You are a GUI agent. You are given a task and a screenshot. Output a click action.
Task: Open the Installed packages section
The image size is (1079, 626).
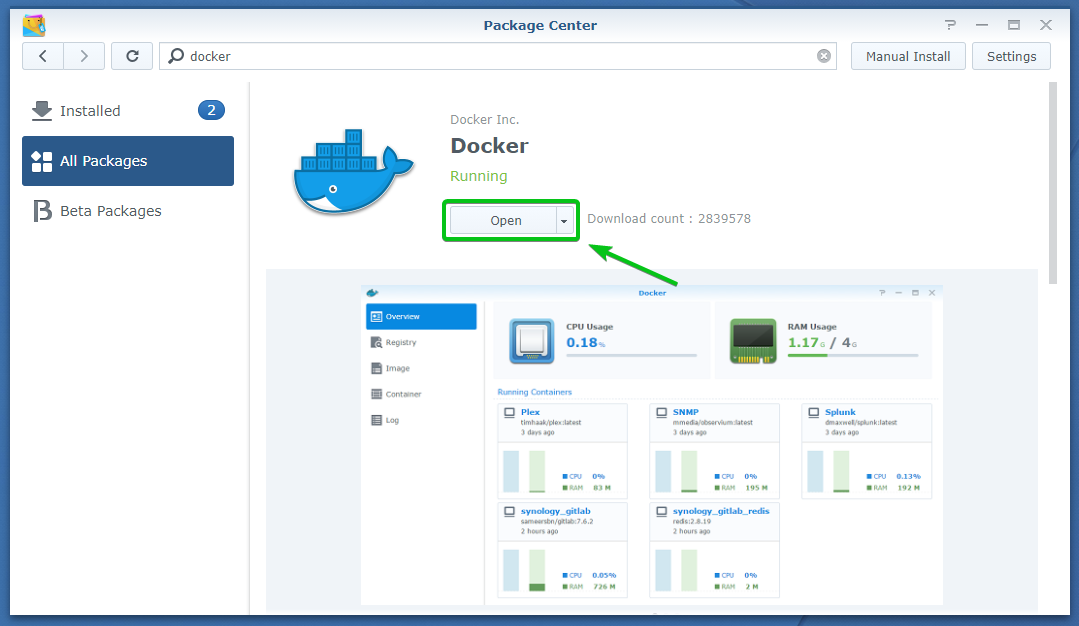point(128,111)
